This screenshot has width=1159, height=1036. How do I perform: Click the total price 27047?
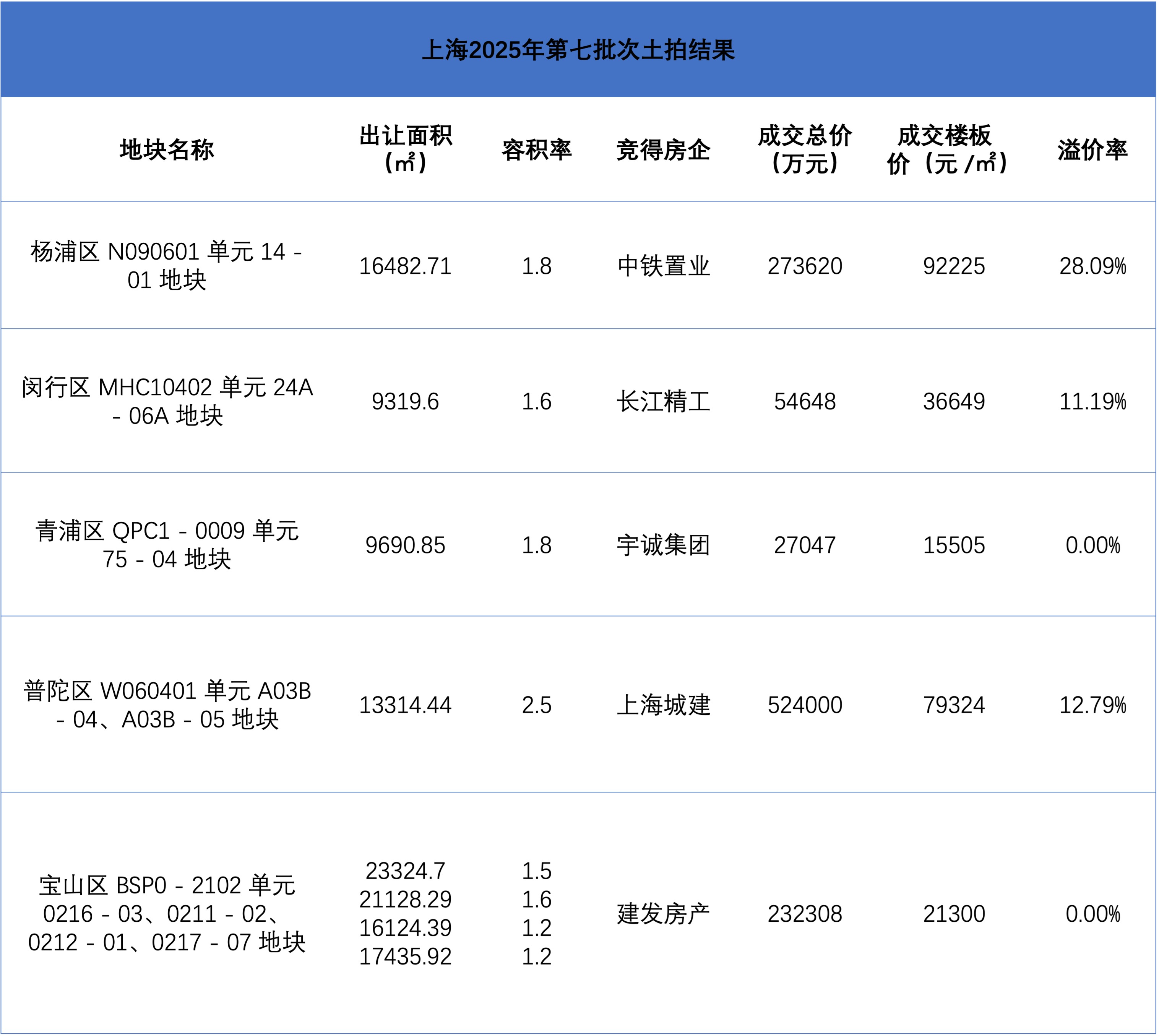pyautogui.click(x=805, y=545)
